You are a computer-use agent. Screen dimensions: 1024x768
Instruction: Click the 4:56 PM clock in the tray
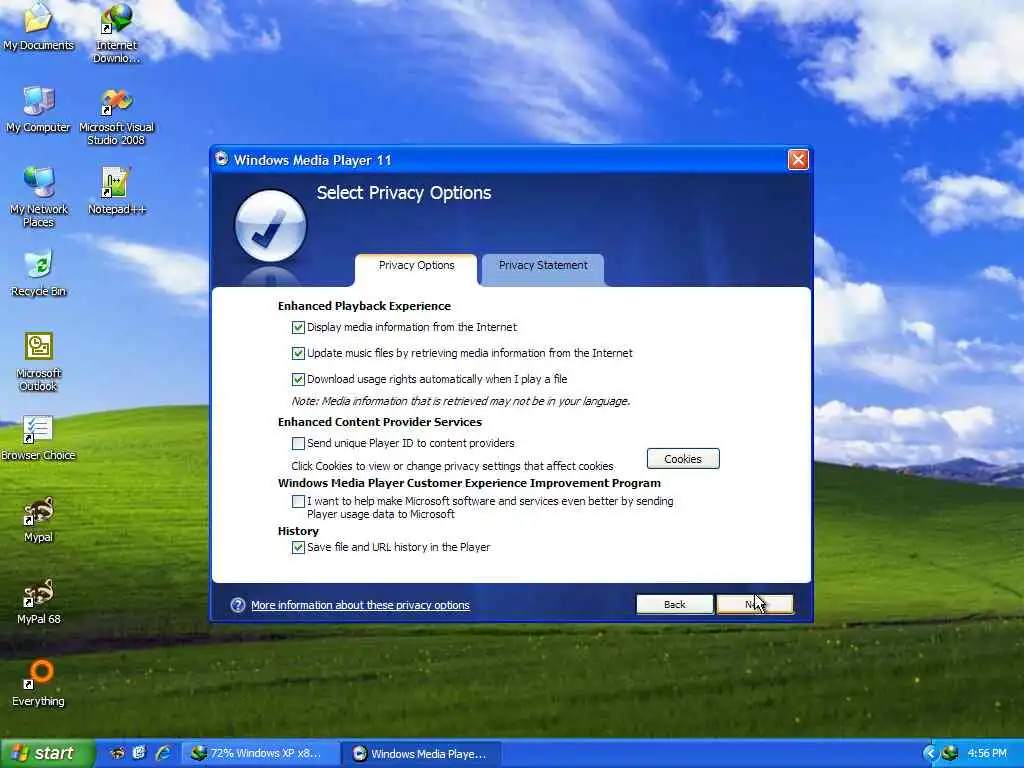pyautogui.click(x=987, y=754)
